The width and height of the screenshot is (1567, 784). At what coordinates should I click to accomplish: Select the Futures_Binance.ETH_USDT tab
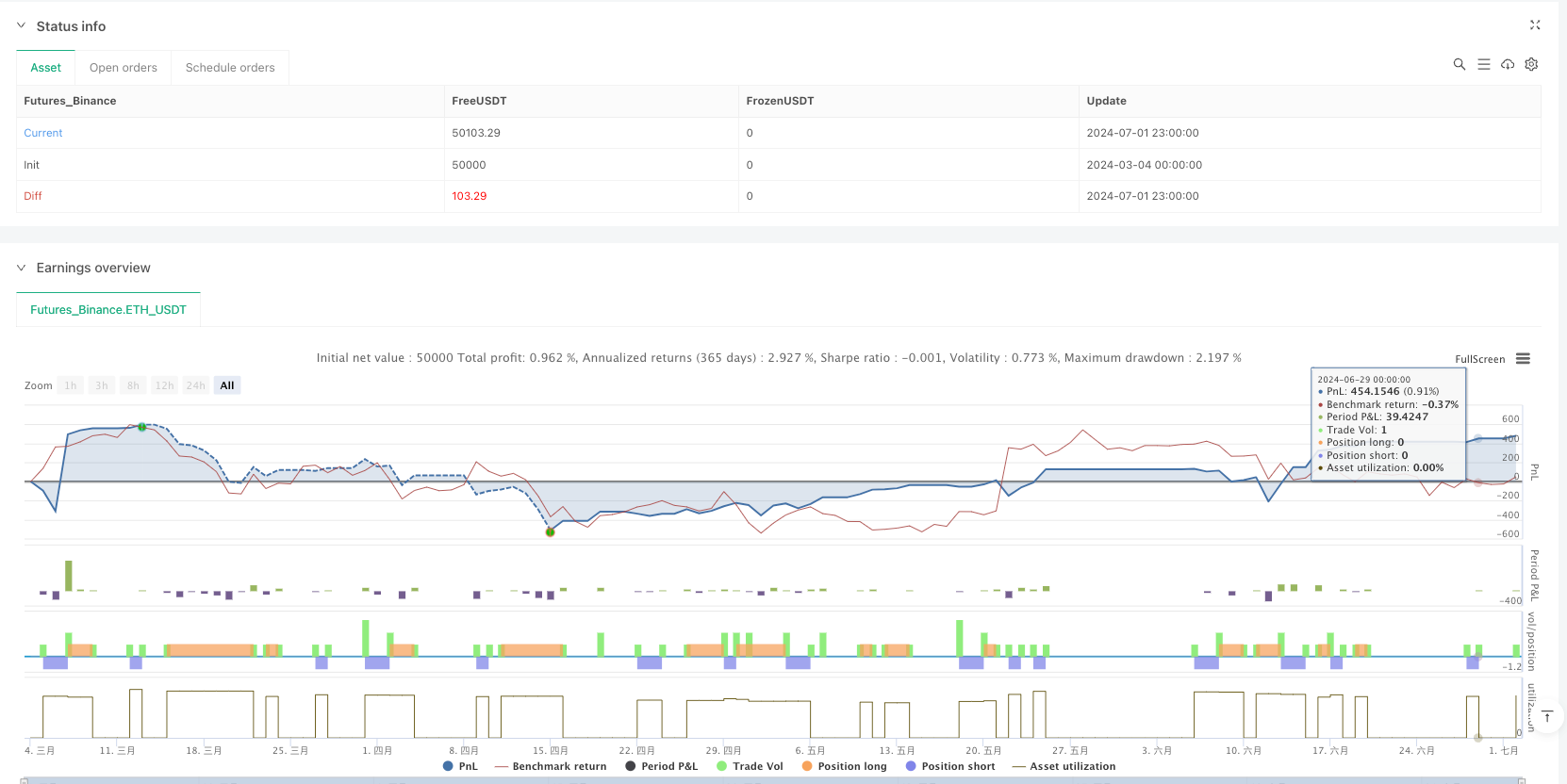(108, 309)
